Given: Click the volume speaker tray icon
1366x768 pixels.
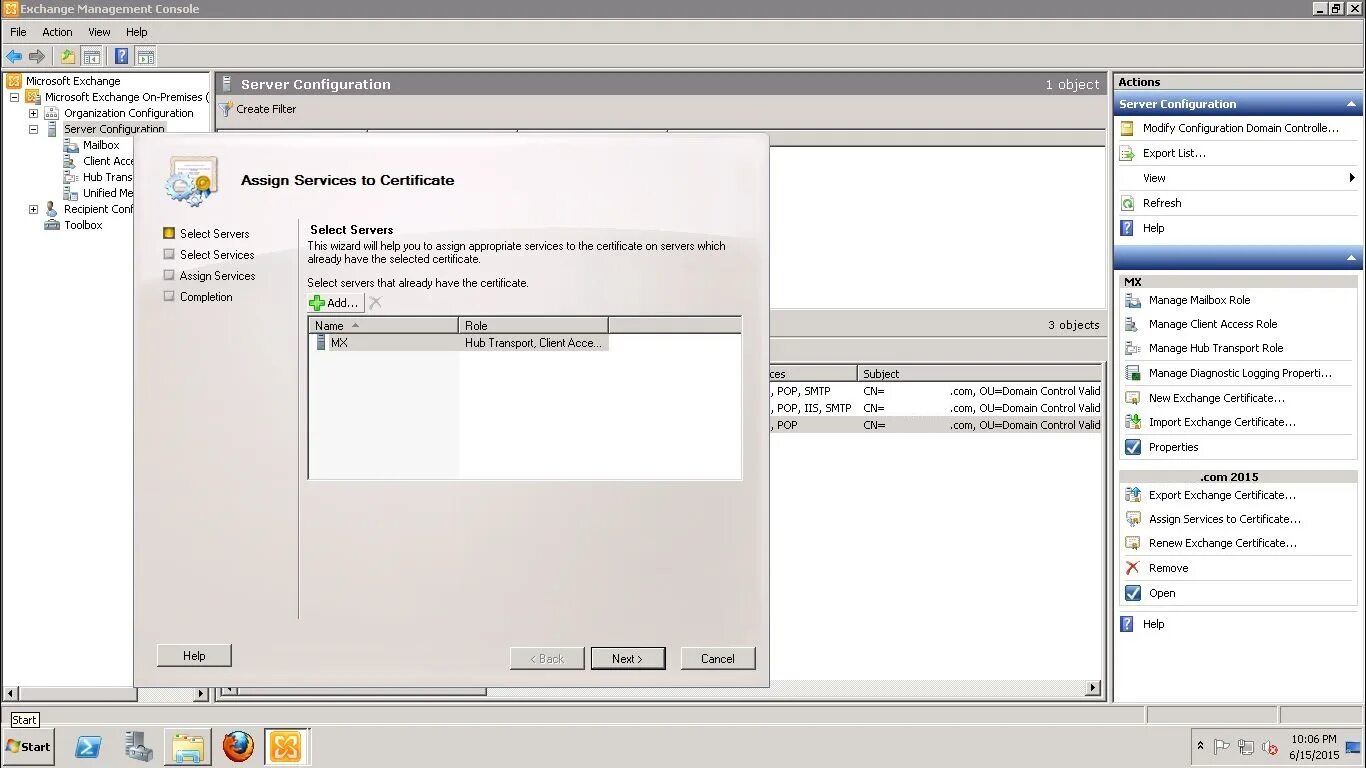Looking at the screenshot, I should (1270, 747).
